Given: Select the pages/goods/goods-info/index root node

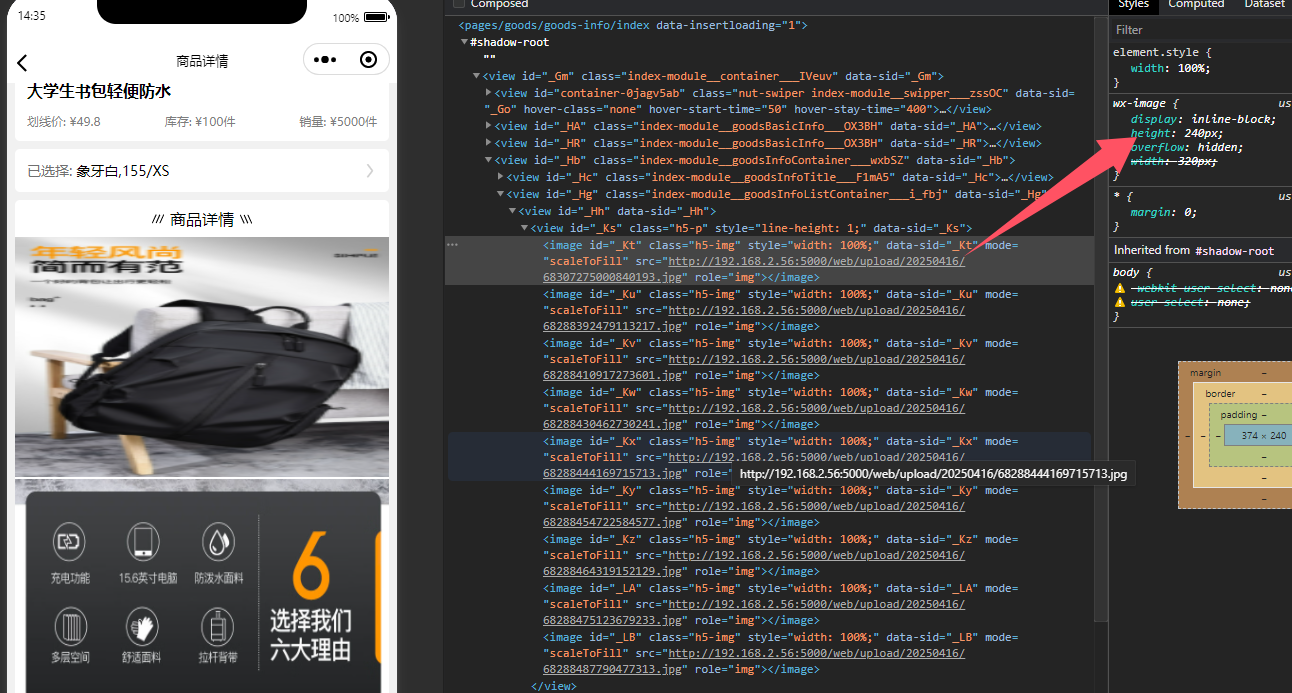Looking at the screenshot, I should (632, 26).
